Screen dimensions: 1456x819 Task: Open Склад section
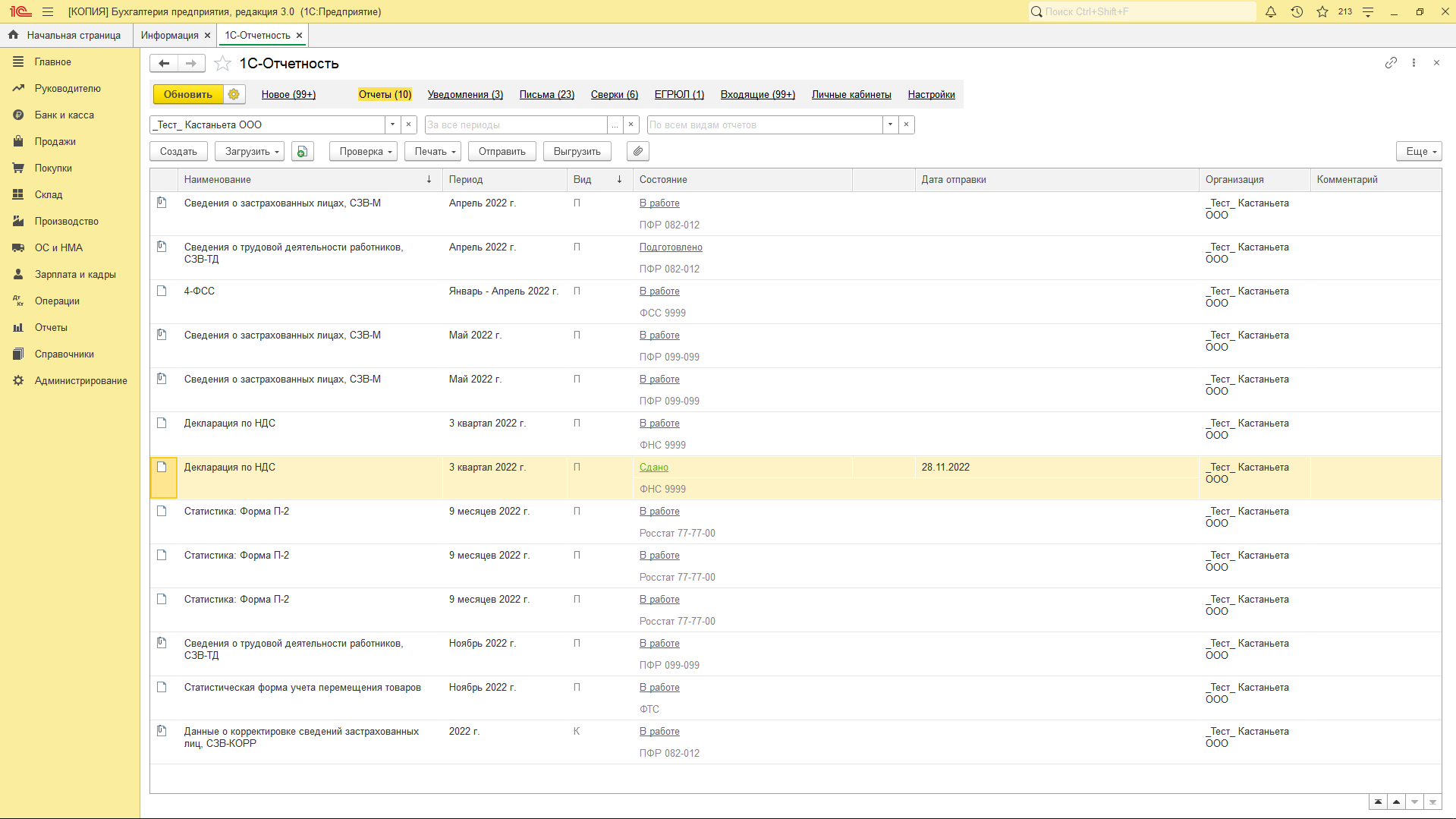point(49,195)
